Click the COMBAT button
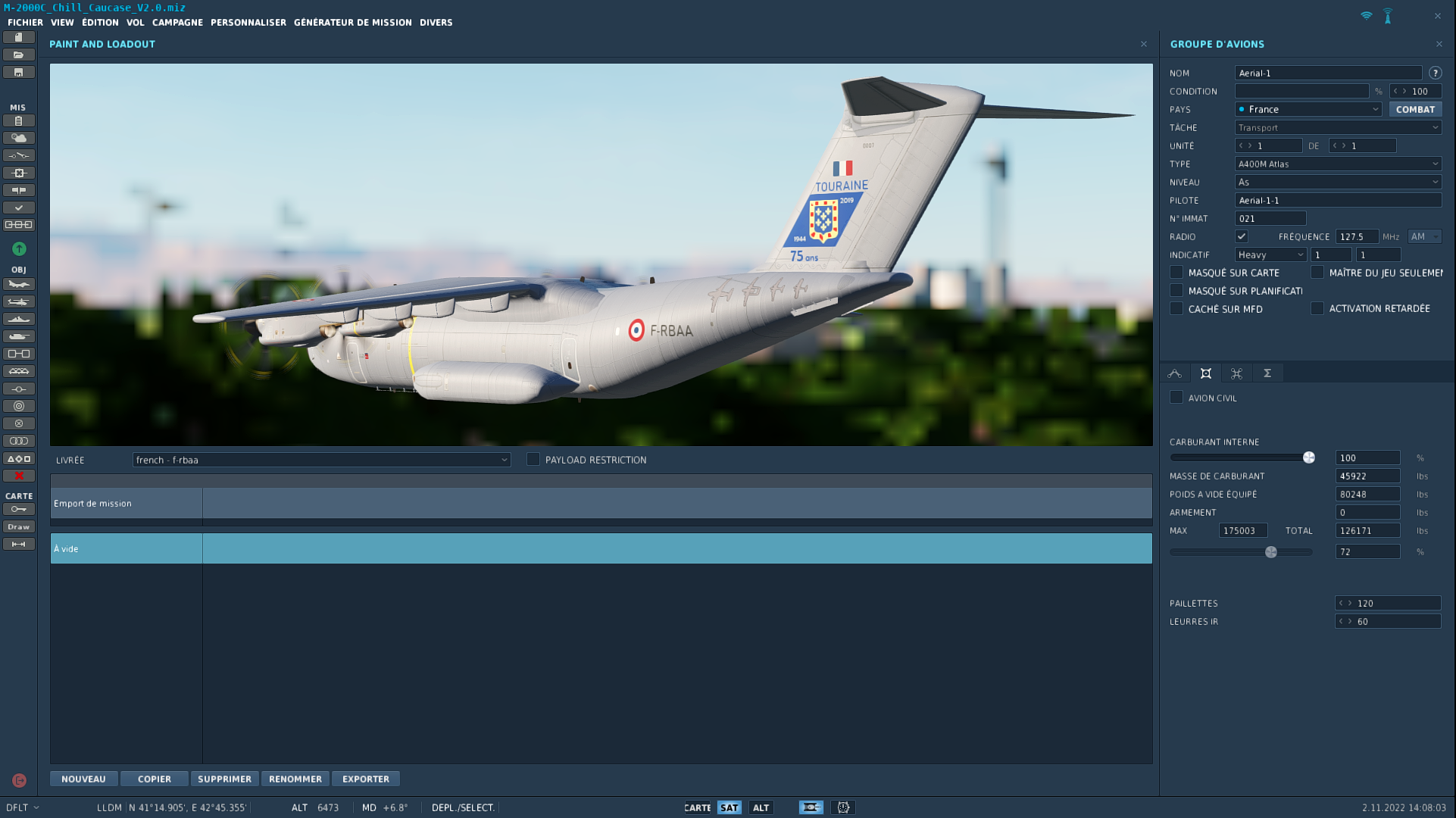 coord(1415,109)
